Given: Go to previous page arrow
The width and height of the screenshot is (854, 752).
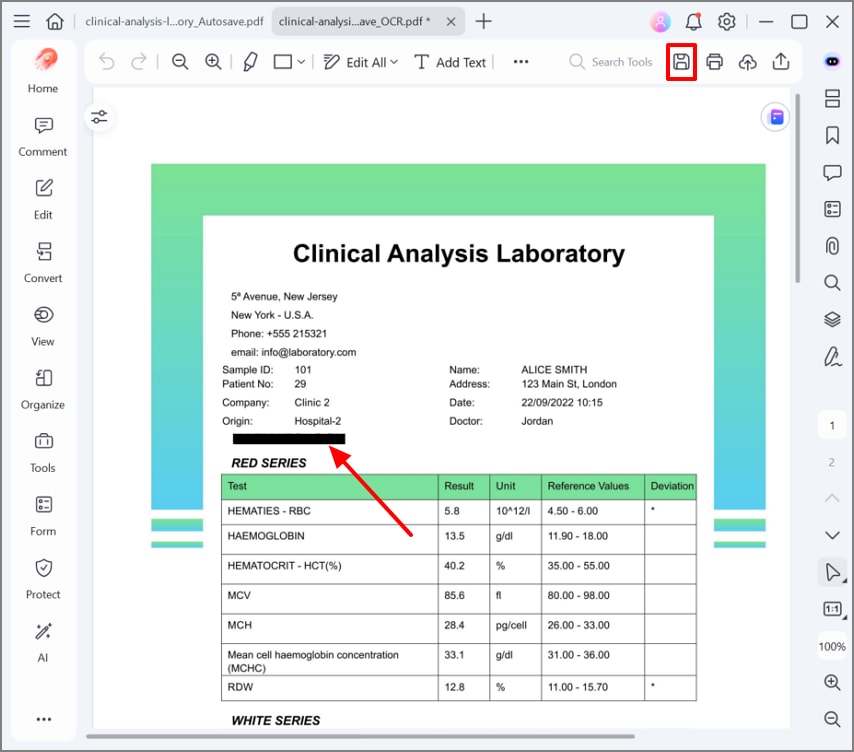Looking at the screenshot, I should pos(832,498).
